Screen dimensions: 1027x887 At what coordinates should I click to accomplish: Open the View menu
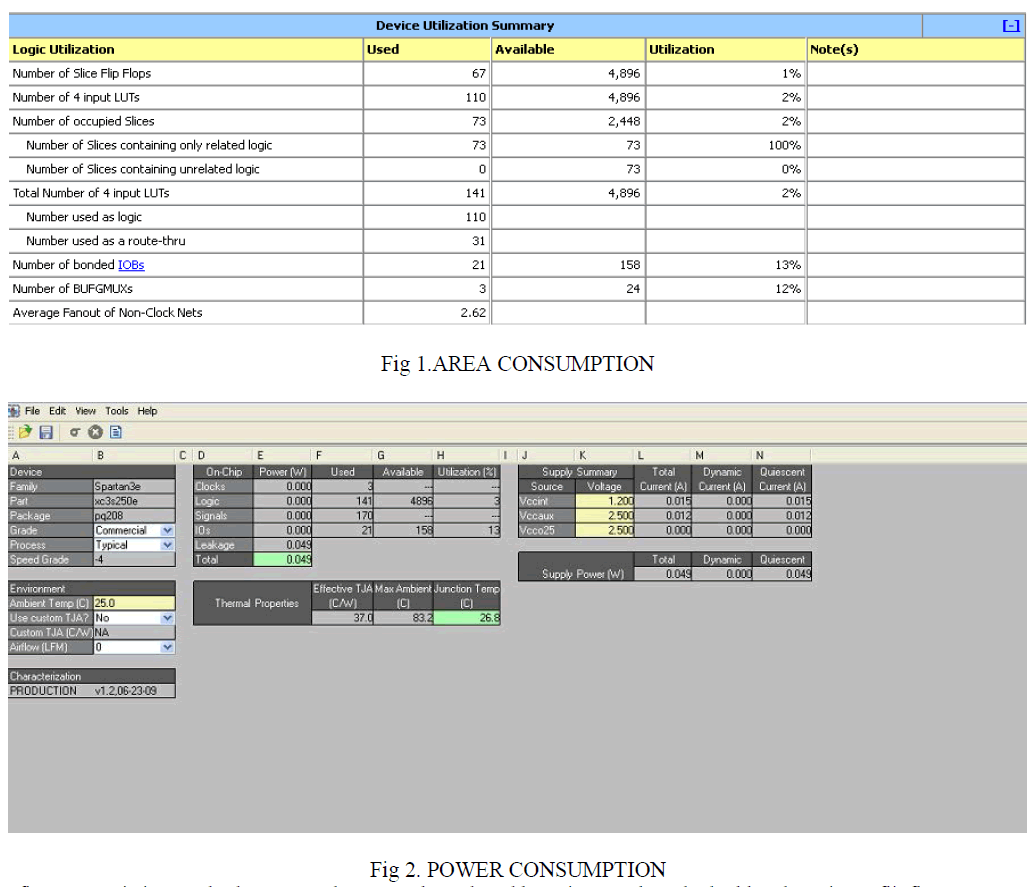click(86, 411)
